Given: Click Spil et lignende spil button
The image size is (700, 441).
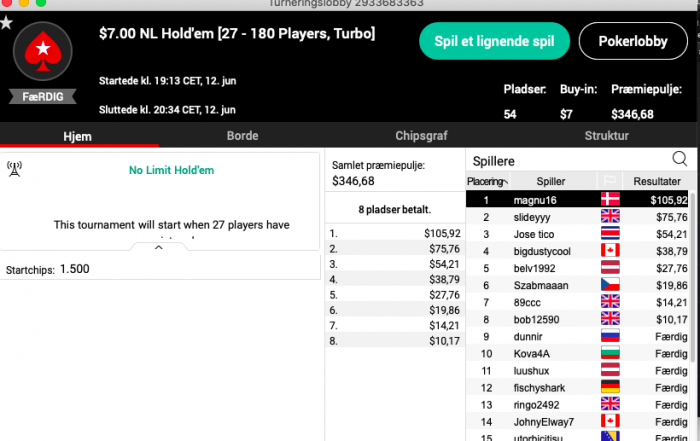Looking at the screenshot, I should (x=494, y=41).
